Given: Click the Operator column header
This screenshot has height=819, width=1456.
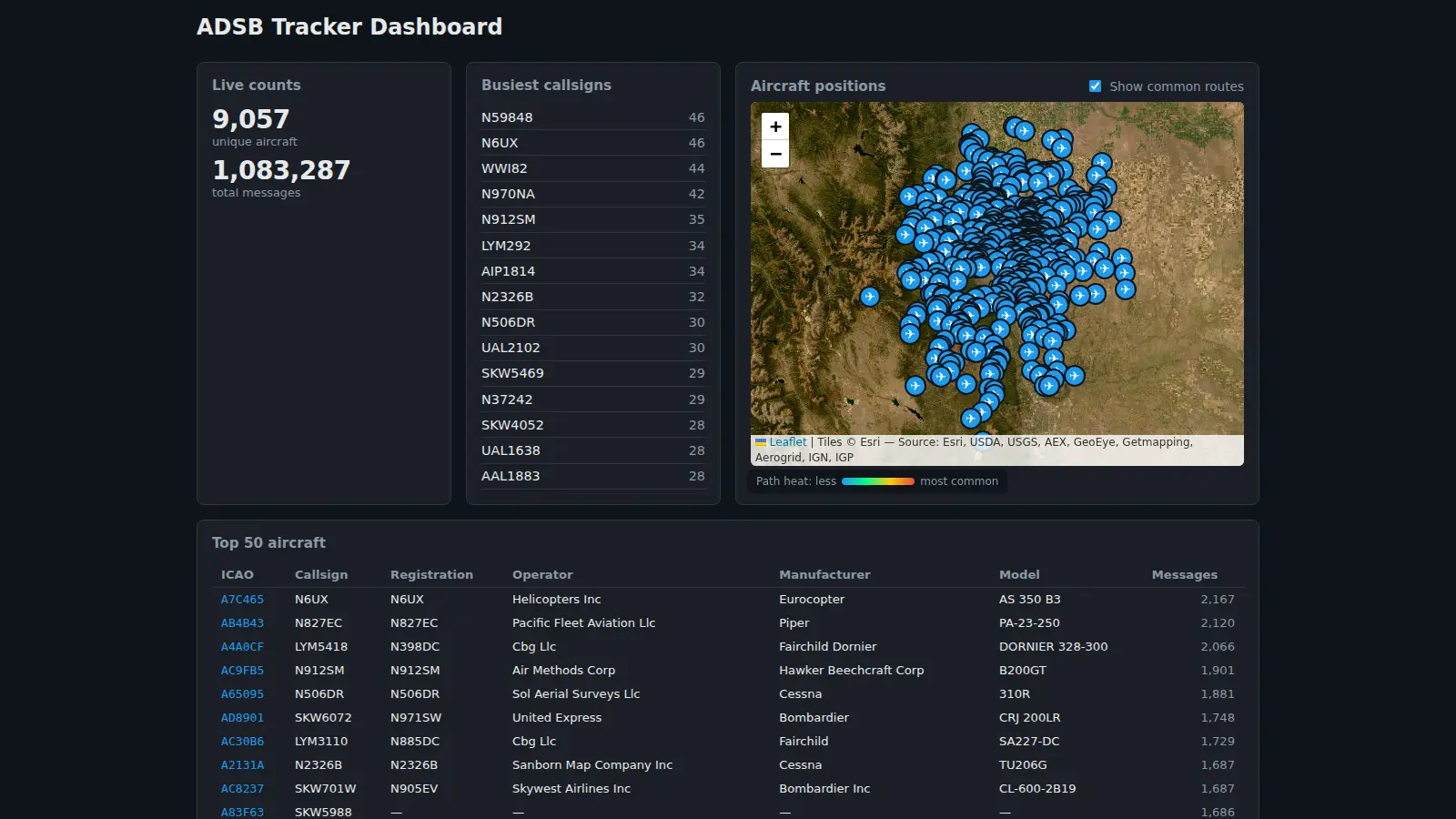Looking at the screenshot, I should (542, 575).
